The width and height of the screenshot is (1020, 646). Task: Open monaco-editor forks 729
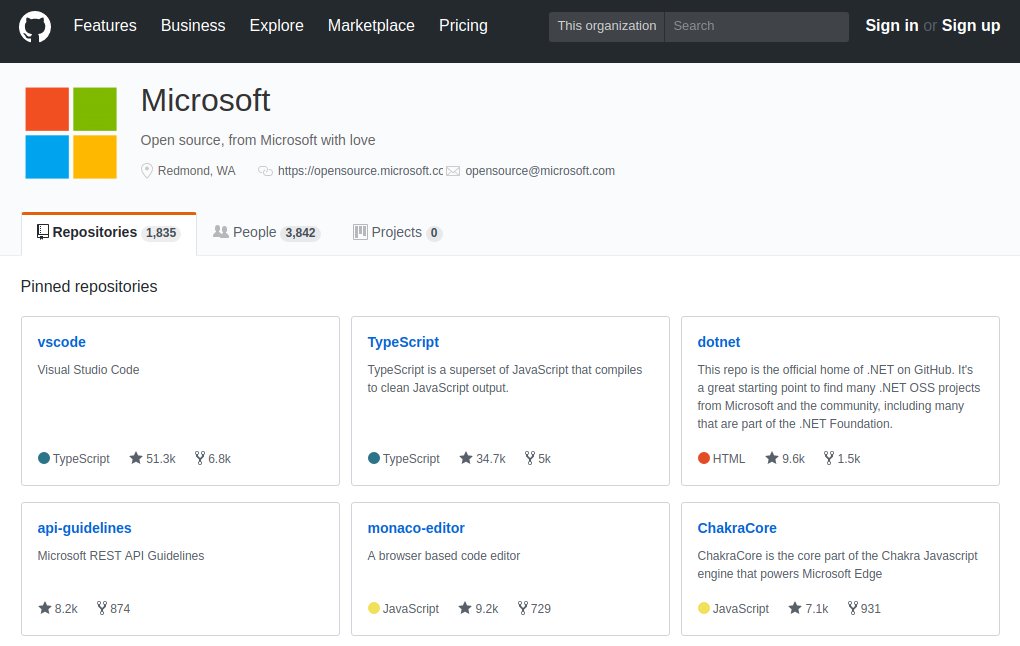click(534, 608)
